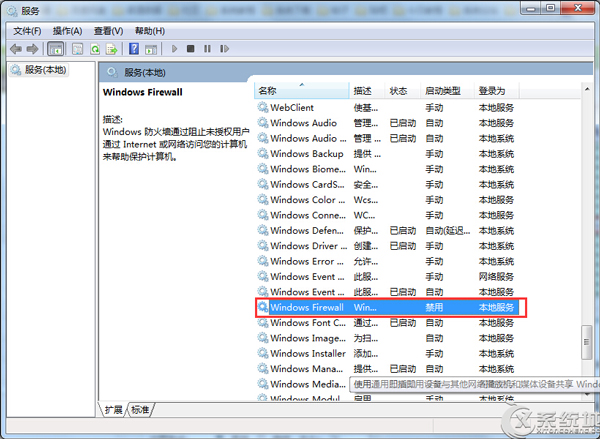
Task: Sort by the 名称 column header
Action: 301,91
